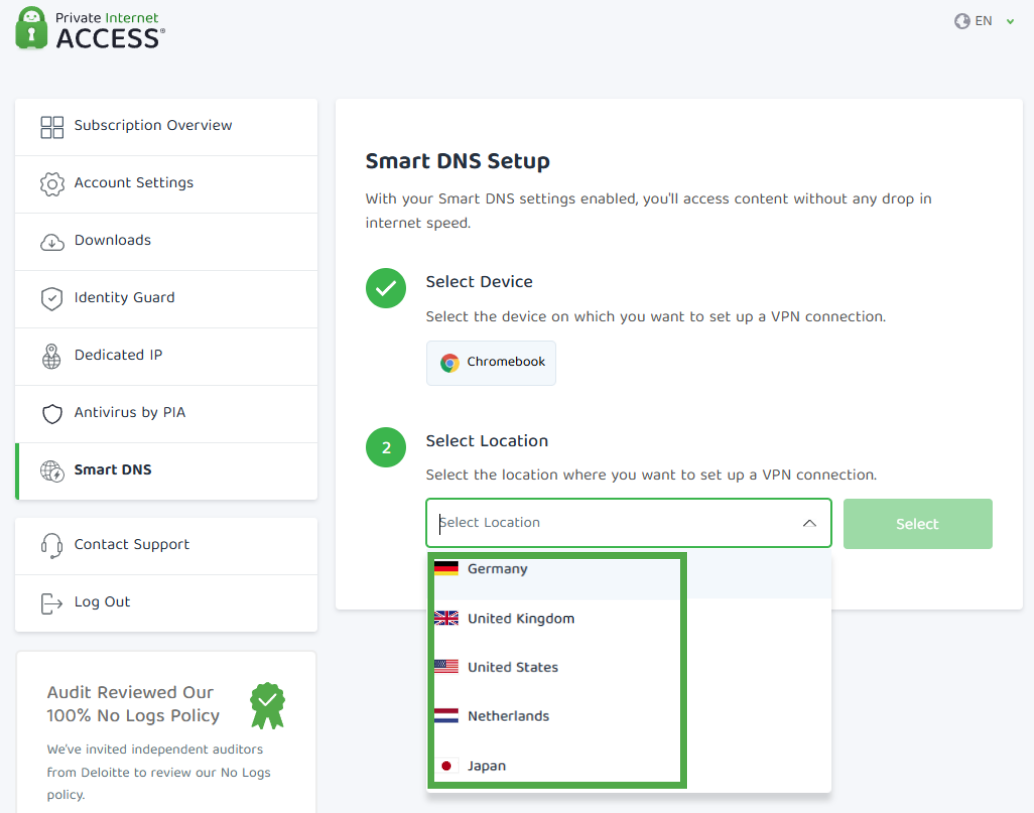Click the green Select button

click(x=917, y=524)
